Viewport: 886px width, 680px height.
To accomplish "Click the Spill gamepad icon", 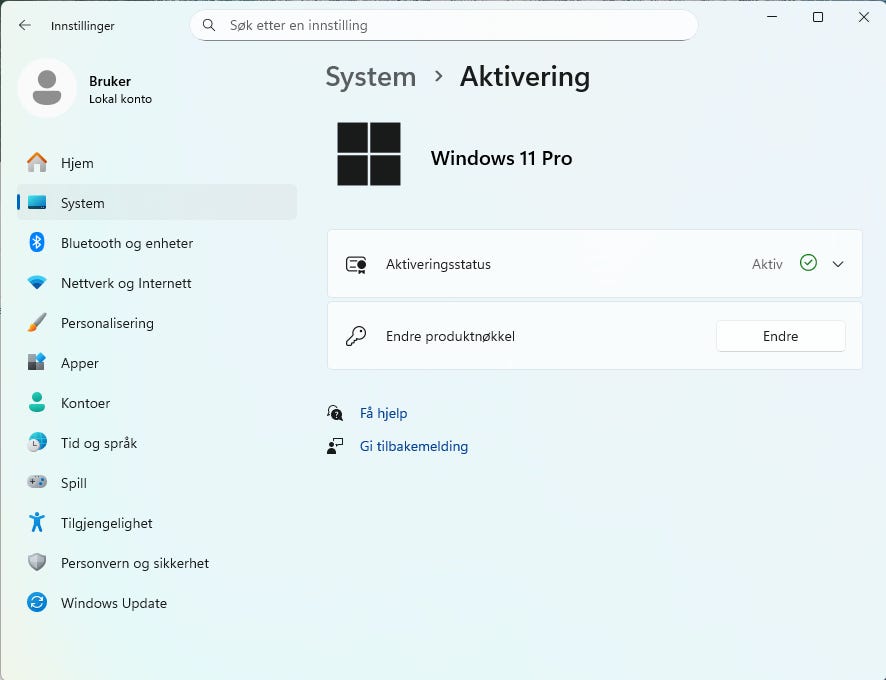I will point(37,483).
